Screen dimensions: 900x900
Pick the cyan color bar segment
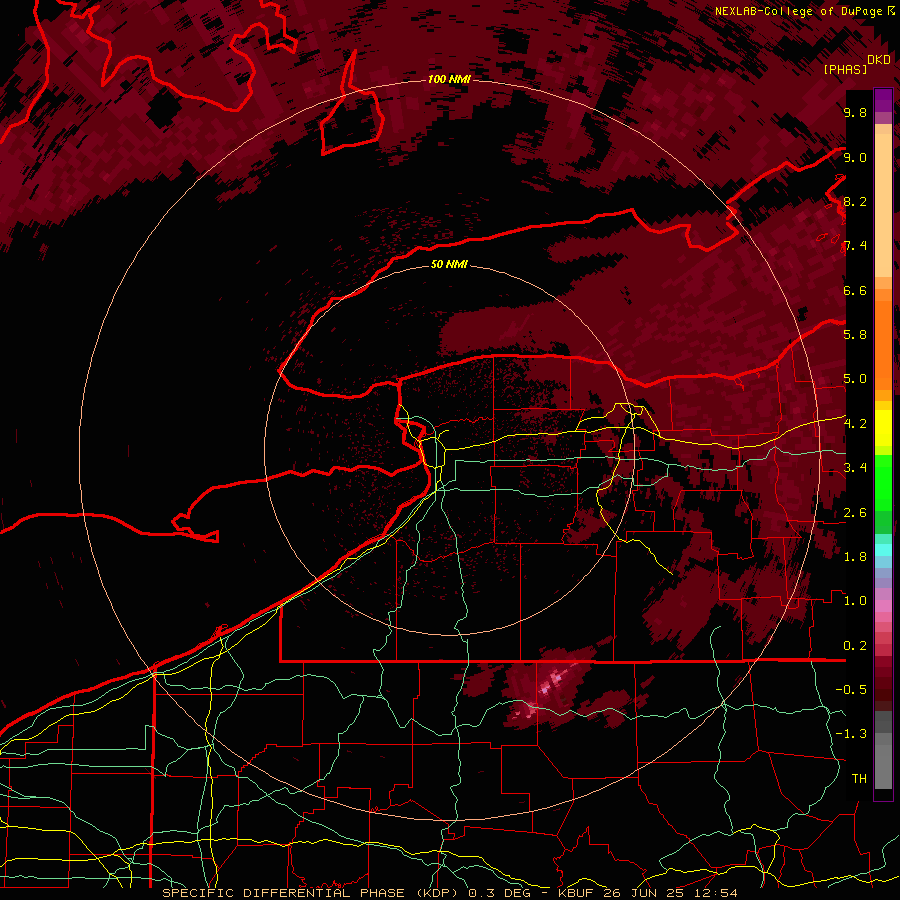[x=883, y=549]
